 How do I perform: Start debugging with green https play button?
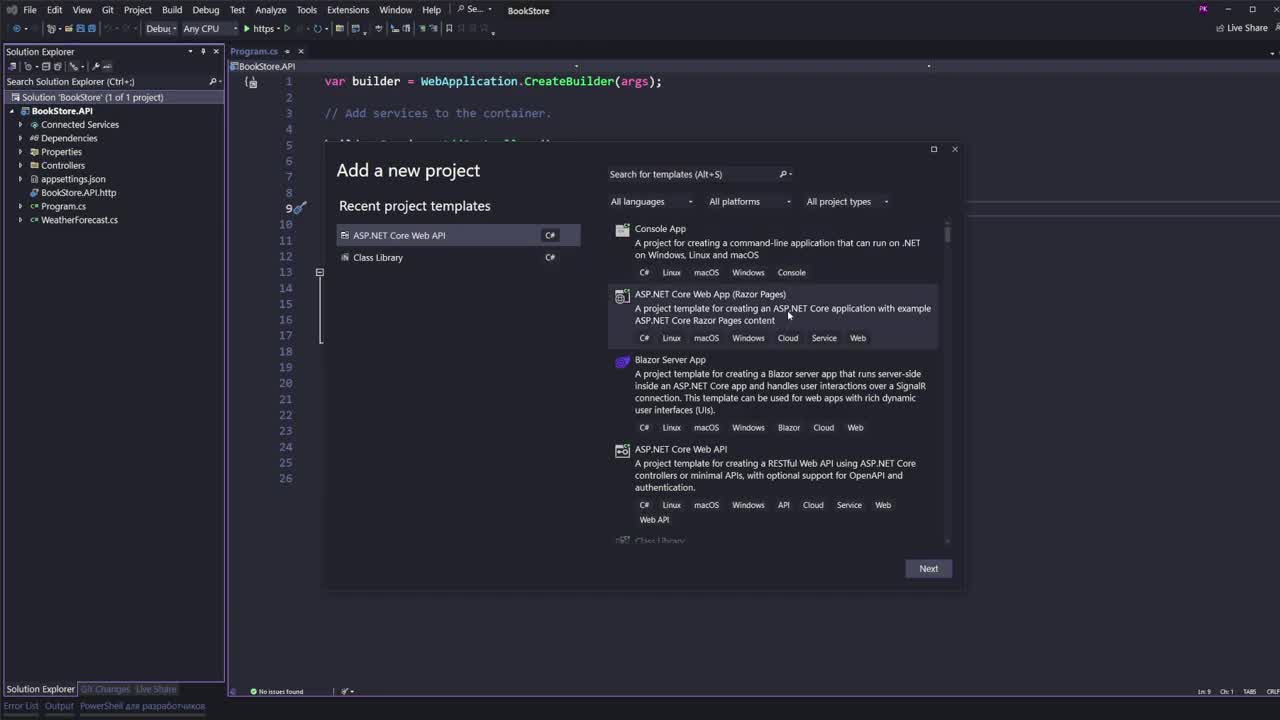click(x=258, y=28)
